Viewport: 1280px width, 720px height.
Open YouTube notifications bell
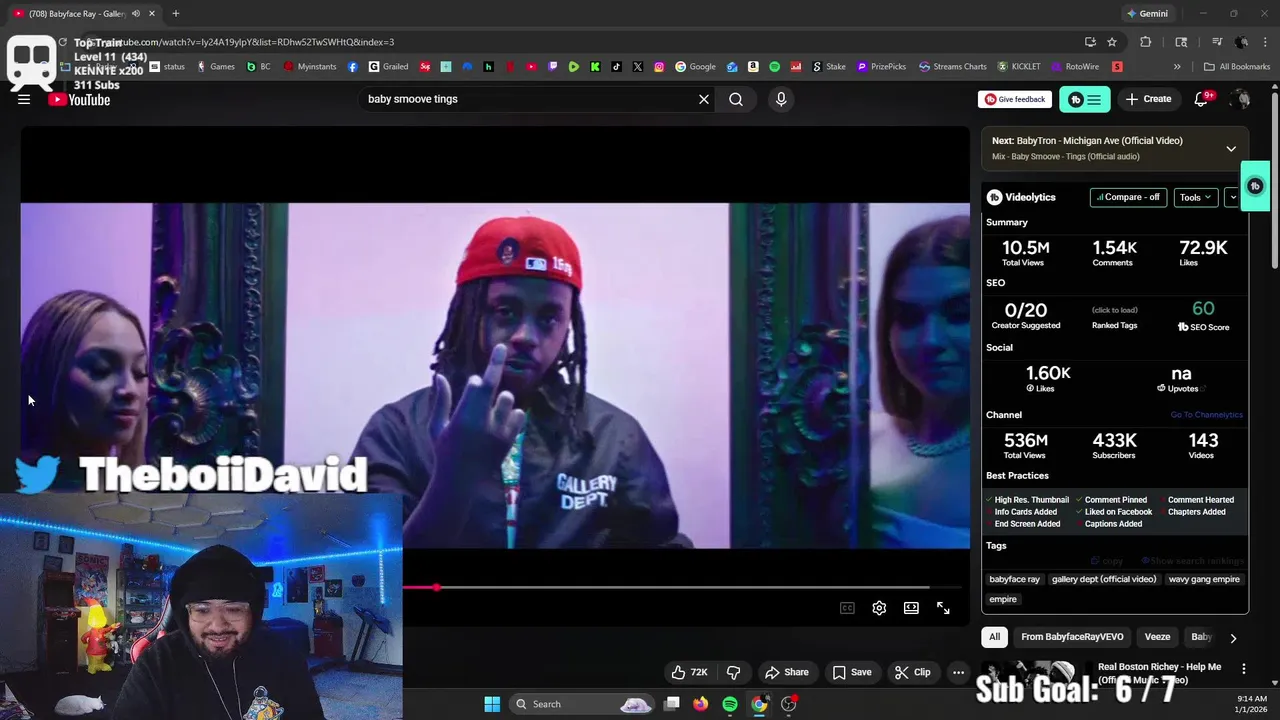tap(1202, 99)
